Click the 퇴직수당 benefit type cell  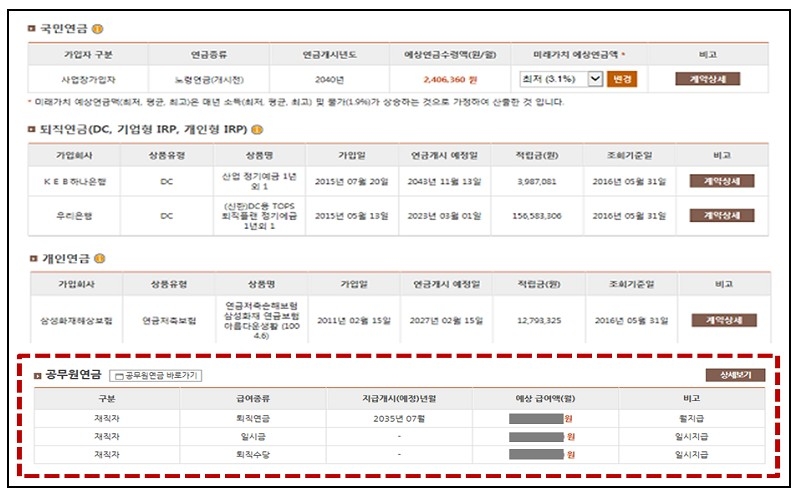pyautogui.click(x=253, y=454)
